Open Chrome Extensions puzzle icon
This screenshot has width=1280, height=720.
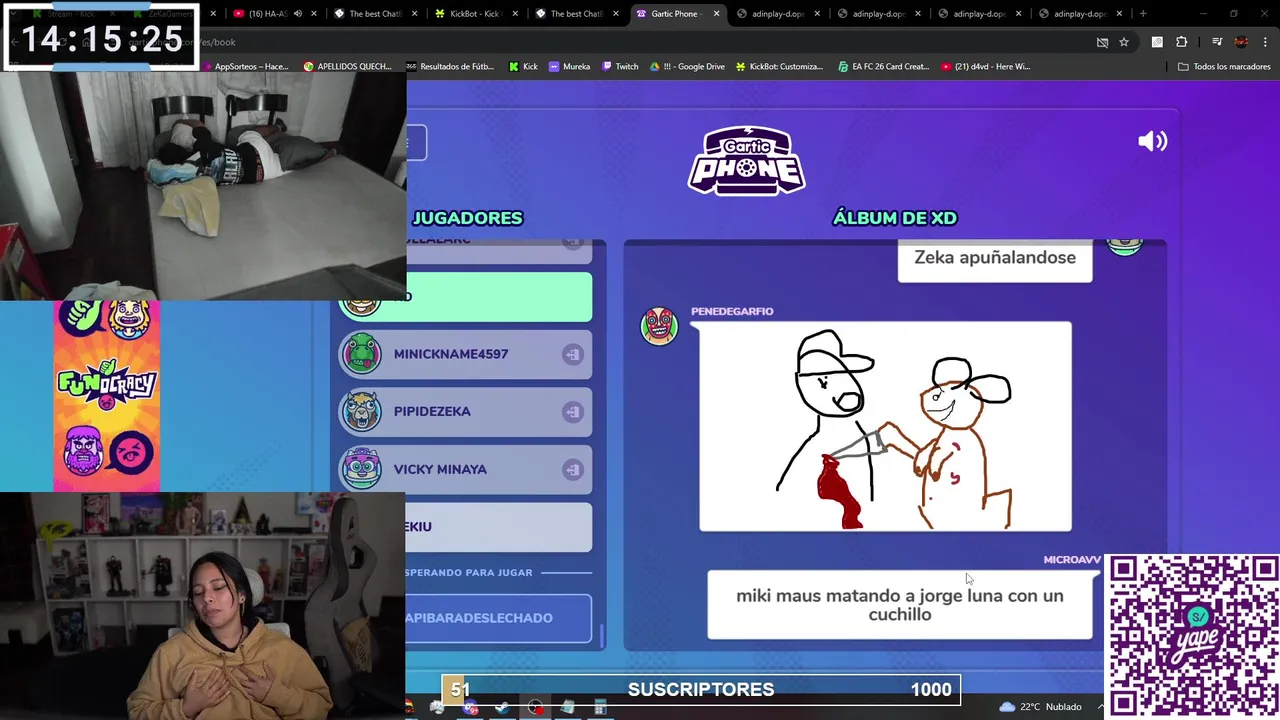point(1182,42)
